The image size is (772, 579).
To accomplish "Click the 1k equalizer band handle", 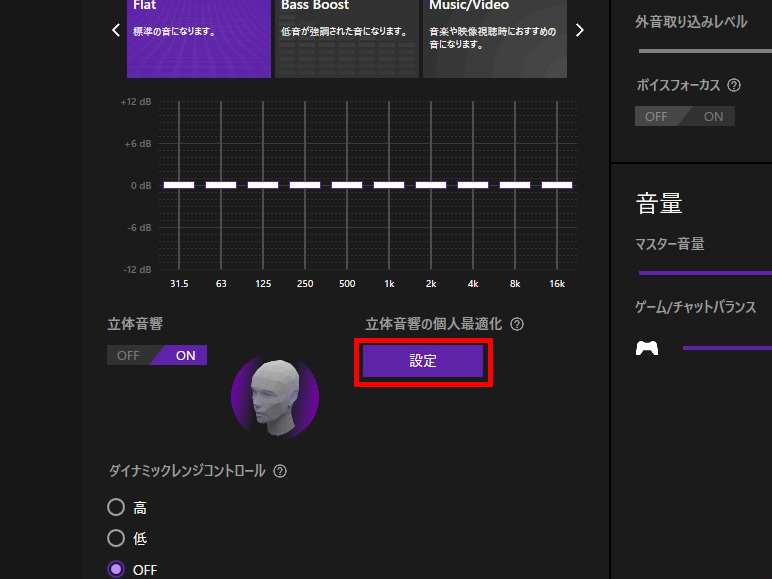I will [389, 185].
